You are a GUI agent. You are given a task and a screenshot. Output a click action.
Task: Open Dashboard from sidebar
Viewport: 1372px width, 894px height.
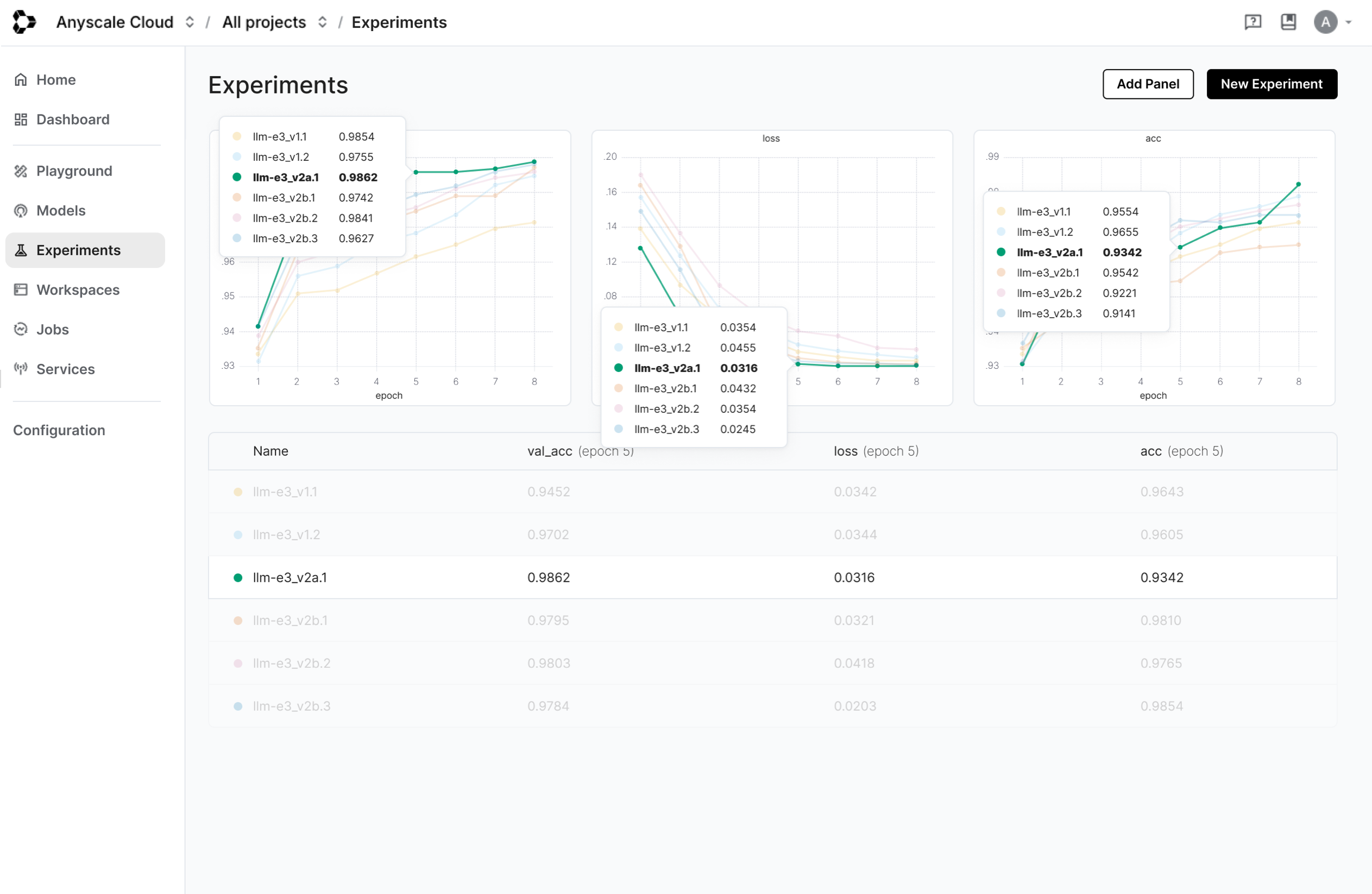73,119
